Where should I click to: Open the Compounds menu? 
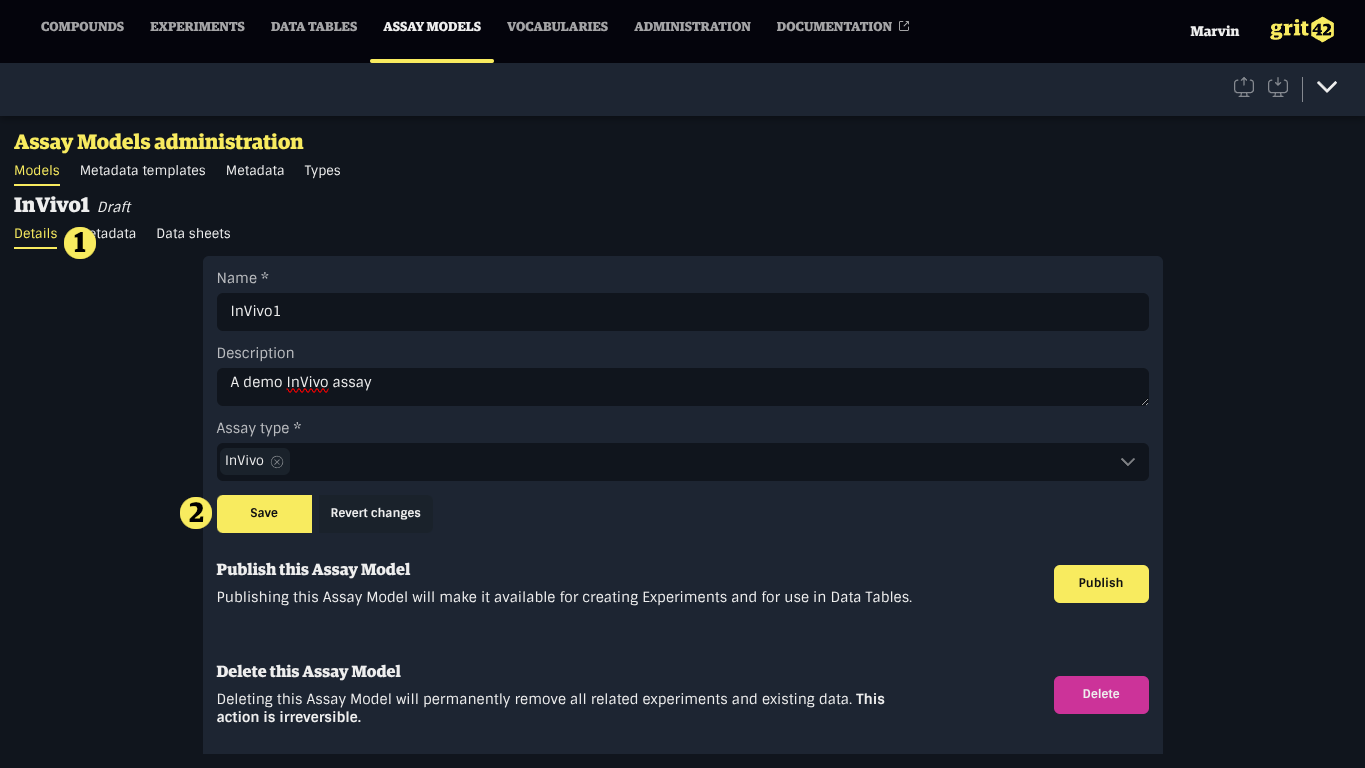click(83, 27)
